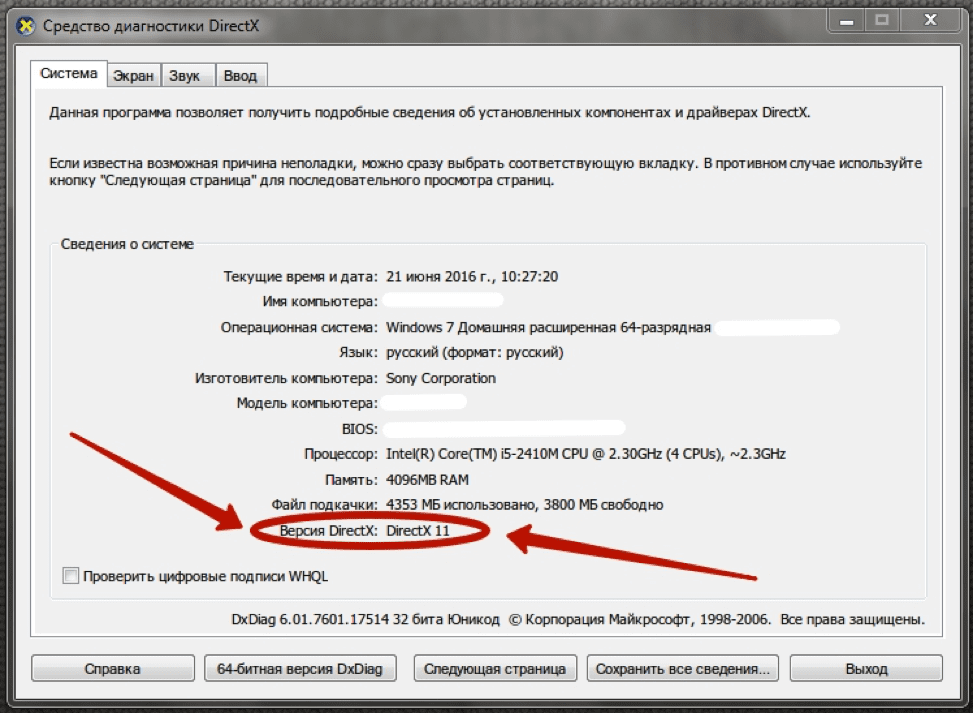973x713 pixels.
Task: Switch to the Система tab
Action: point(69,74)
